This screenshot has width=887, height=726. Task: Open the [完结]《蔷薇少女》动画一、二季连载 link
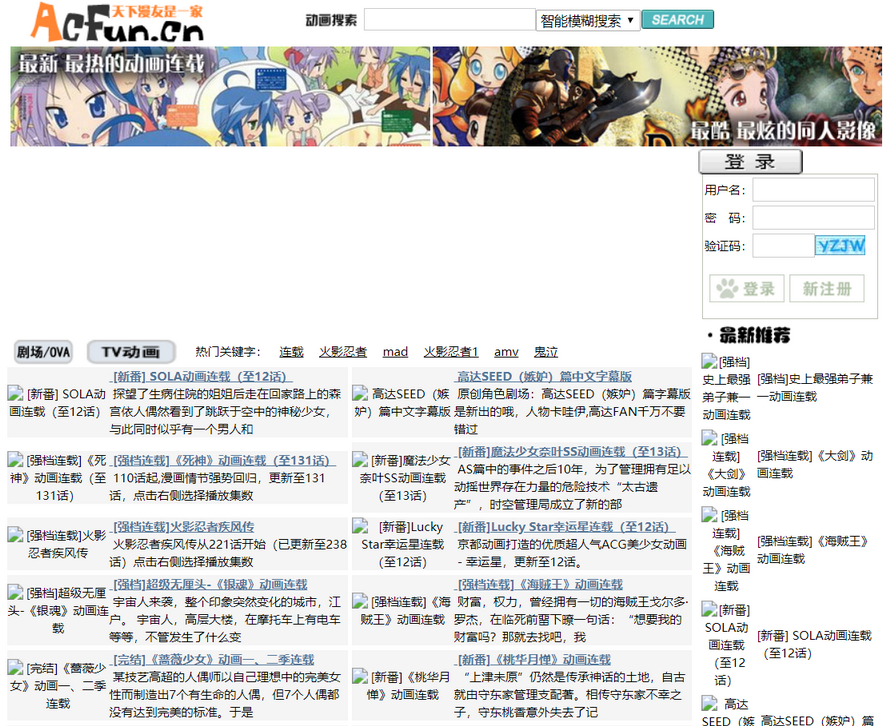pyautogui.click(x=213, y=659)
